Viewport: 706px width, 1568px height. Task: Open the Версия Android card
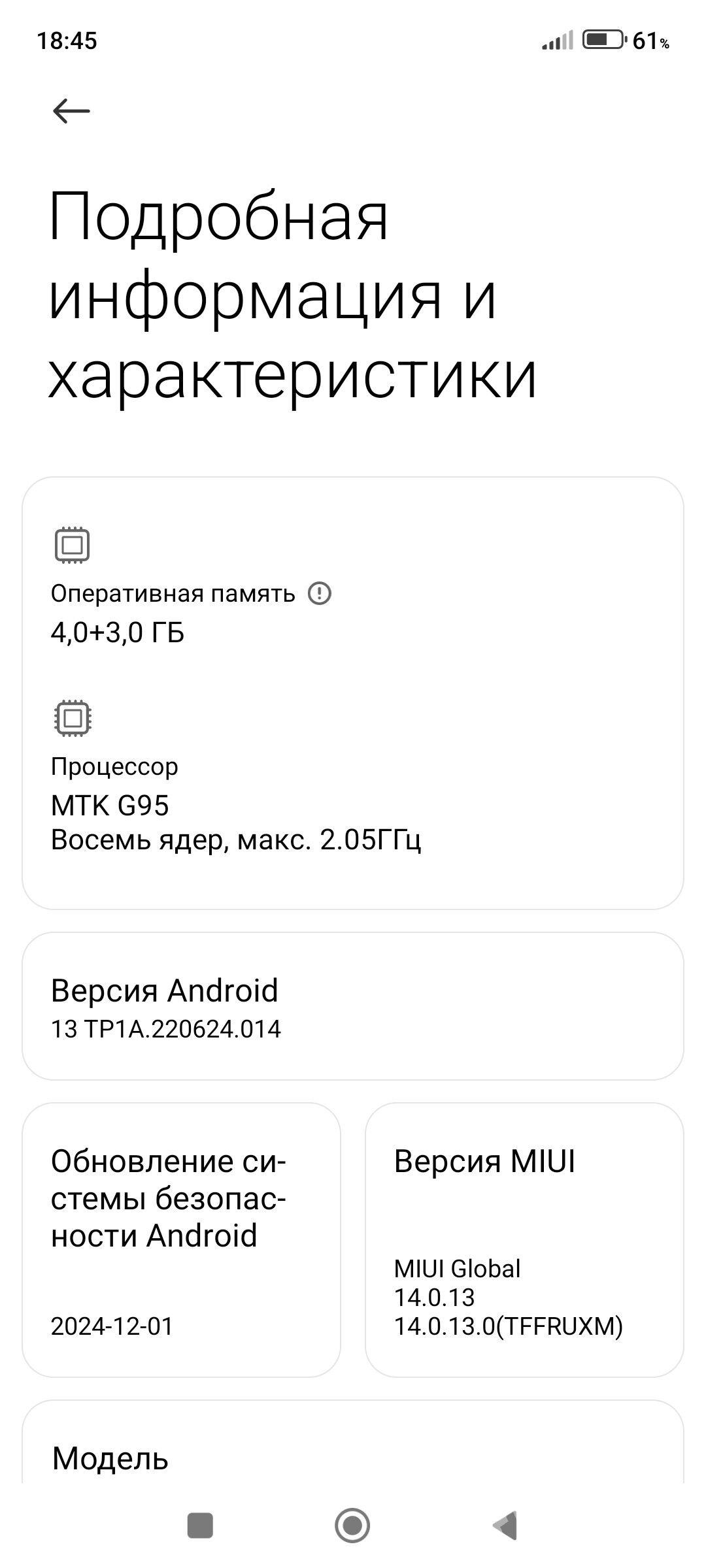[353, 1006]
